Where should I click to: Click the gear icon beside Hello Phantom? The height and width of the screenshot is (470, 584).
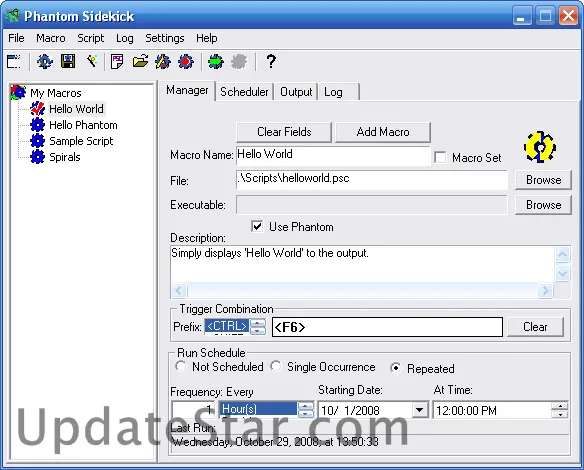(x=38, y=125)
